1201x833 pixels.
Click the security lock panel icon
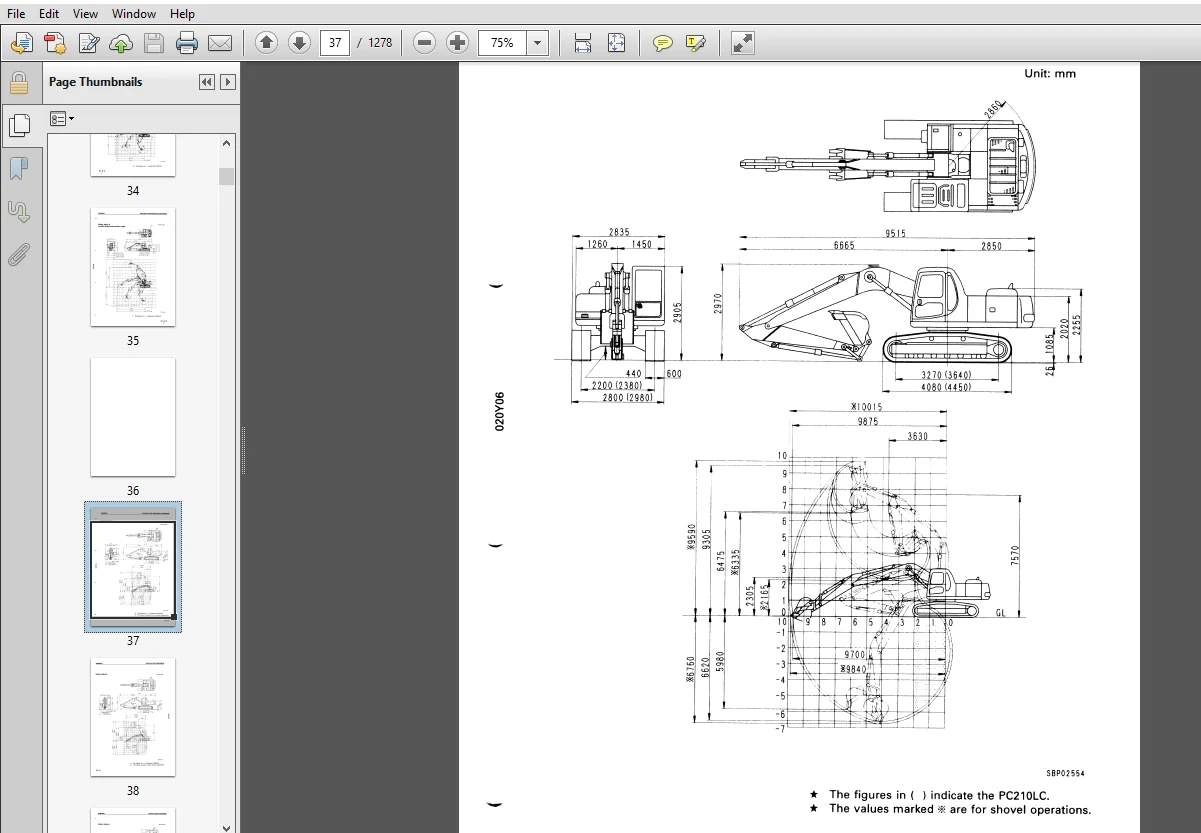pos(18,82)
